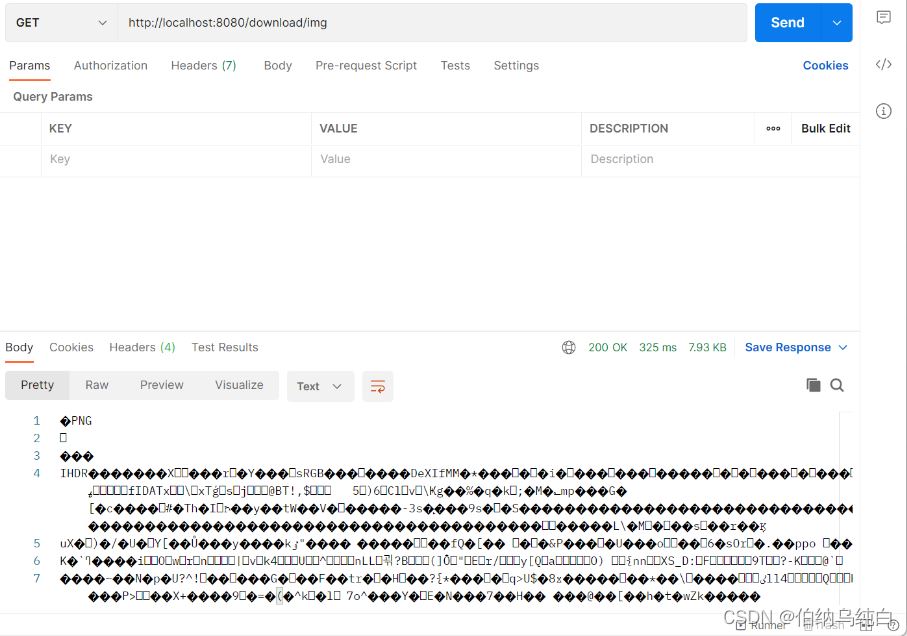Switch to Pretty view

tap(37, 385)
